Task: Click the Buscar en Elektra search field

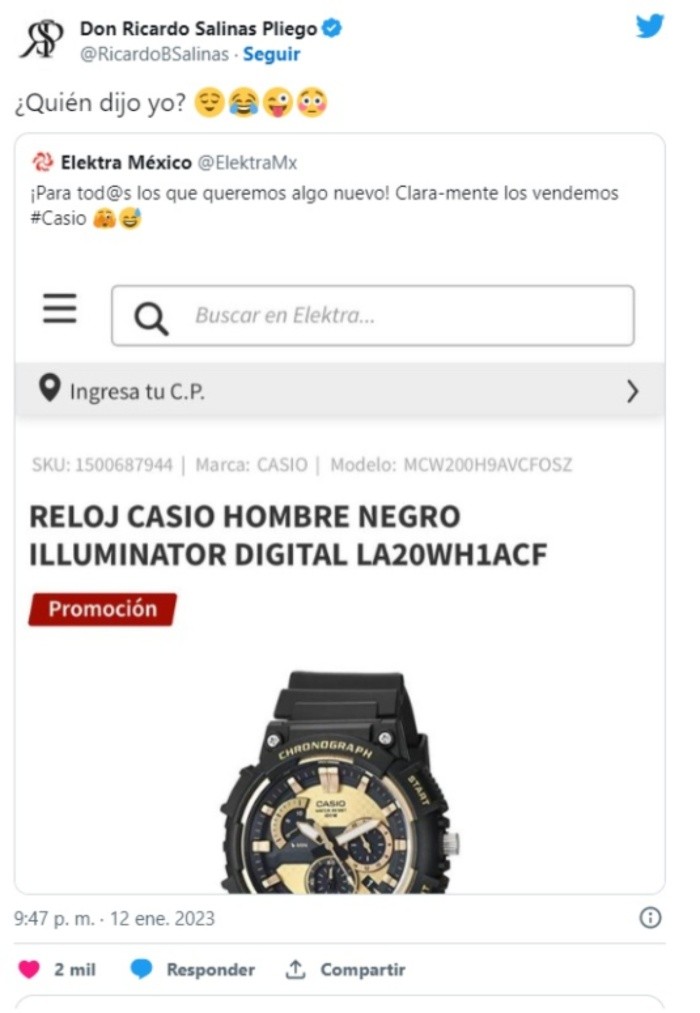Action: click(x=373, y=315)
